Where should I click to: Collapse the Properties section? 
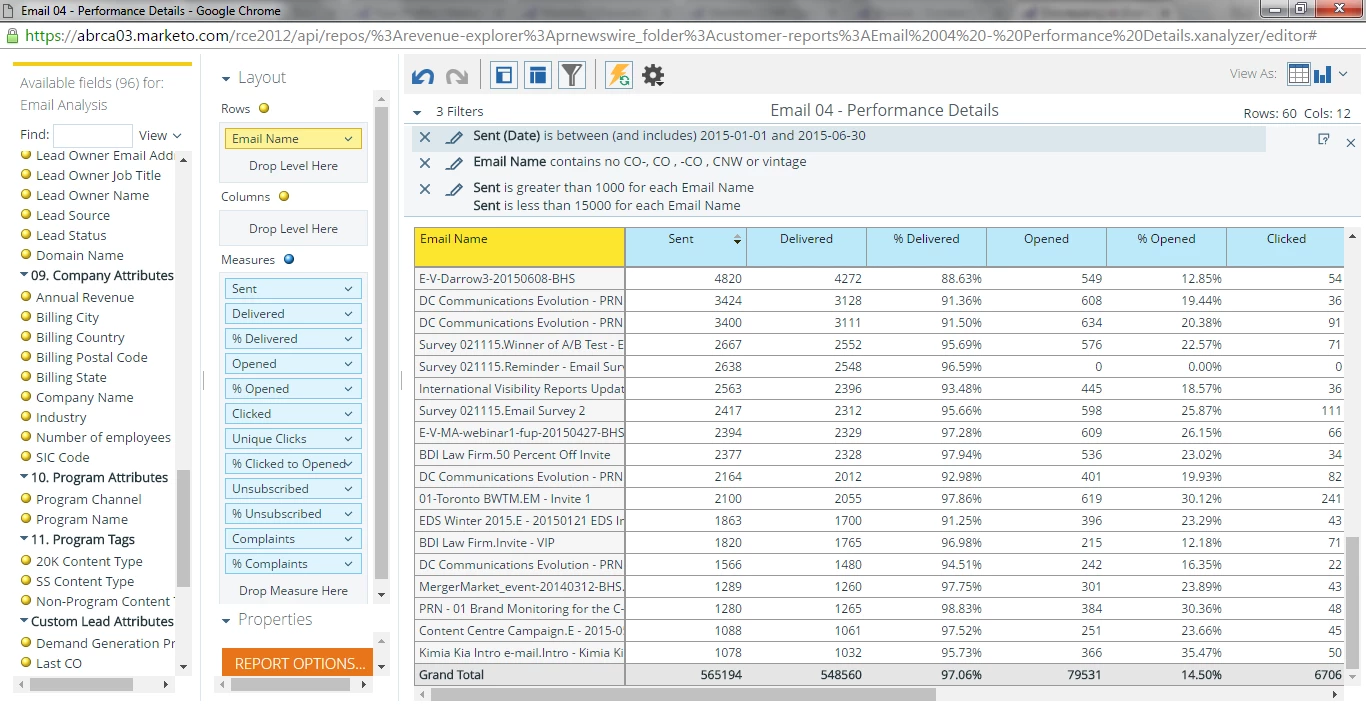coord(226,620)
